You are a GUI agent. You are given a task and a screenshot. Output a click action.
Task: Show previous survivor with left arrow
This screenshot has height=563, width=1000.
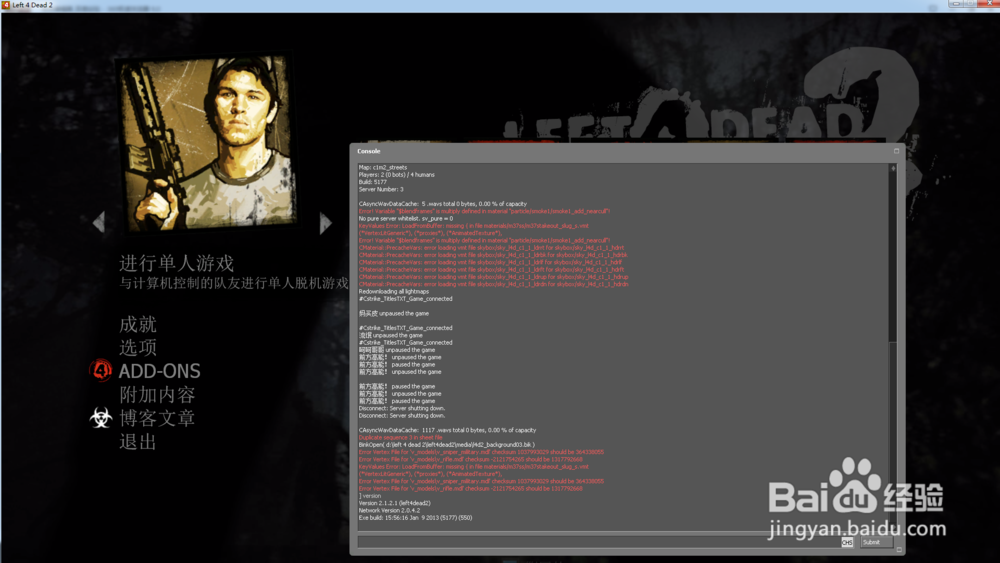pos(98,223)
